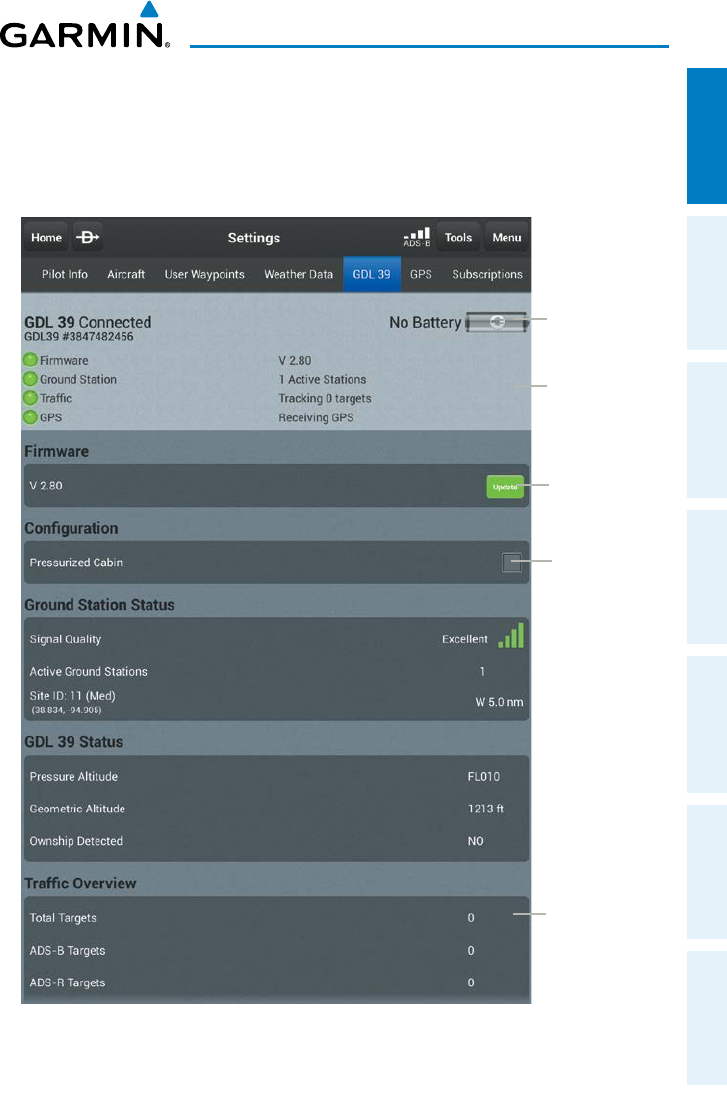This screenshot has width=727, height=1097.
Task: Go to the GPS tab
Action: pyautogui.click(x=421, y=274)
